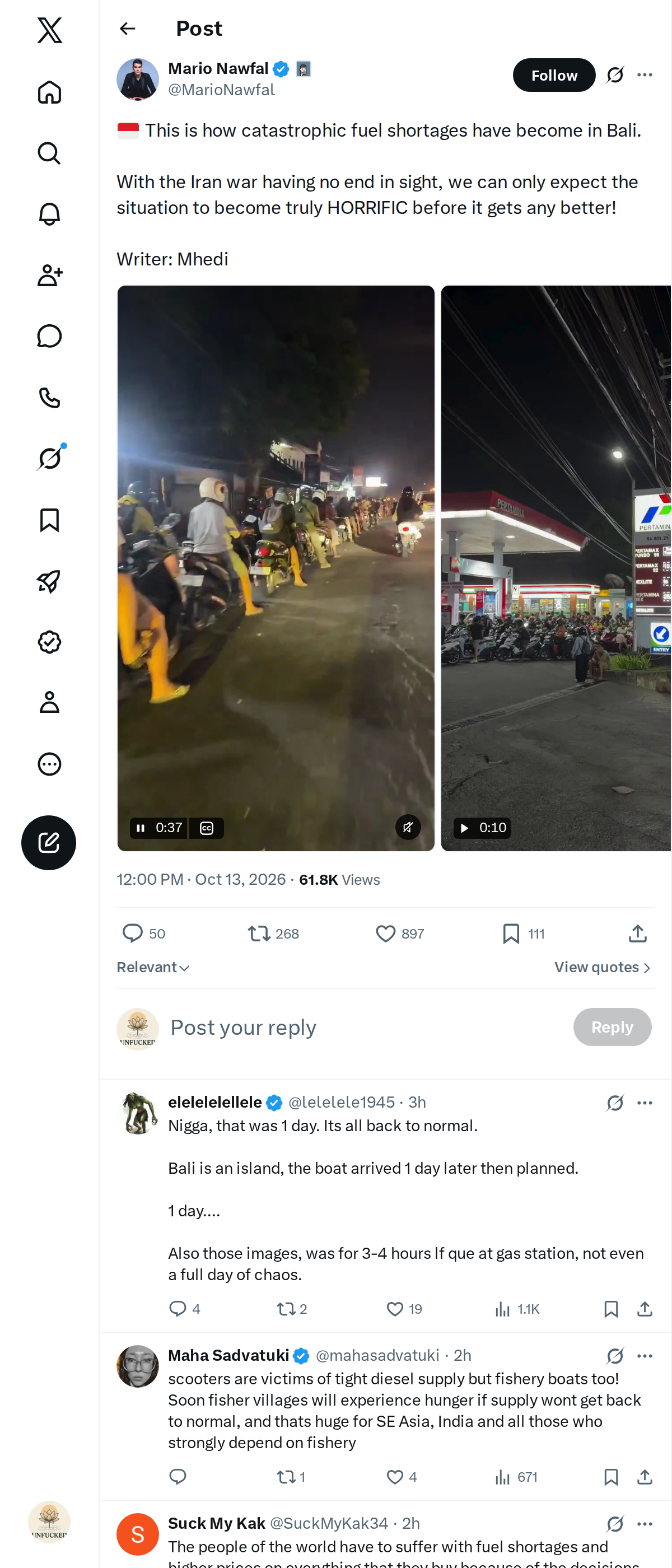Share Mario Nawfal's post via share icon
Image resolution: width=672 pixels, height=1568 pixels.
click(x=637, y=933)
